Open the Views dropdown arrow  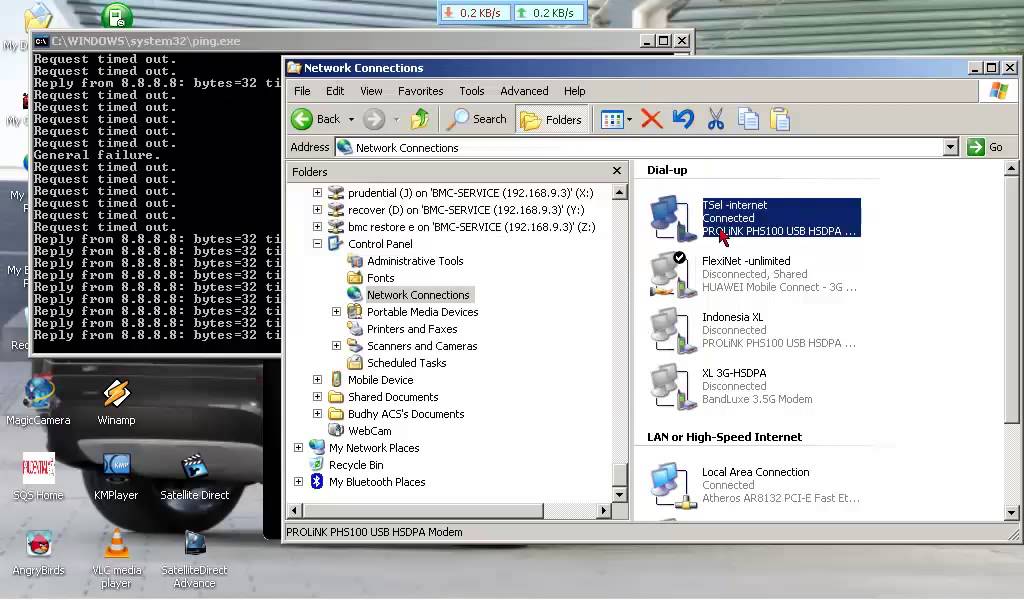[x=630, y=119]
